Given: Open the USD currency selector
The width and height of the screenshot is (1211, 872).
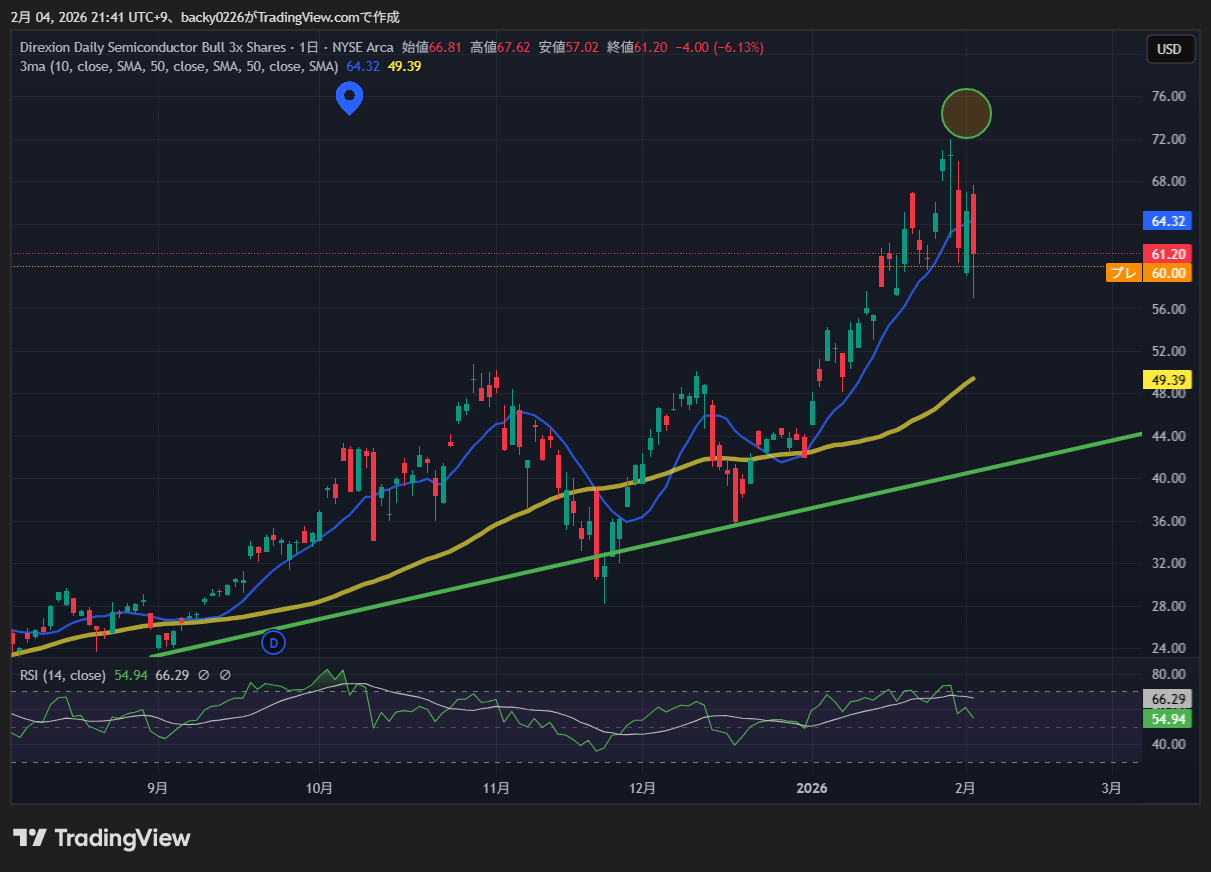Looking at the screenshot, I should pos(1169,49).
